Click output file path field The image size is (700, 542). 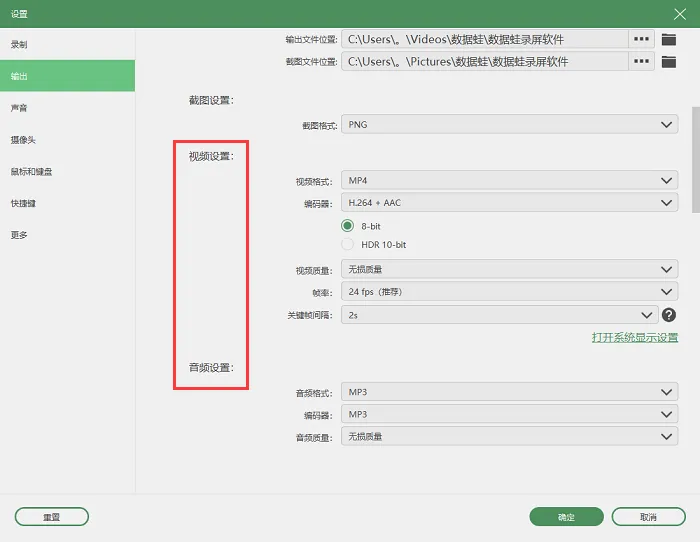coord(485,39)
